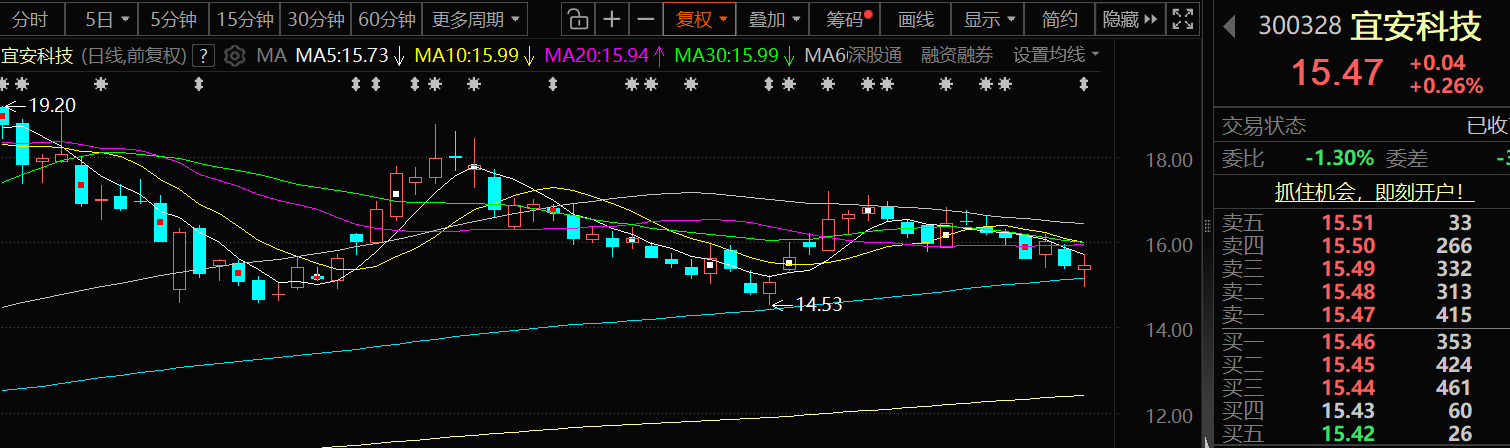Open the 画线 drawing tools button

pos(915,18)
